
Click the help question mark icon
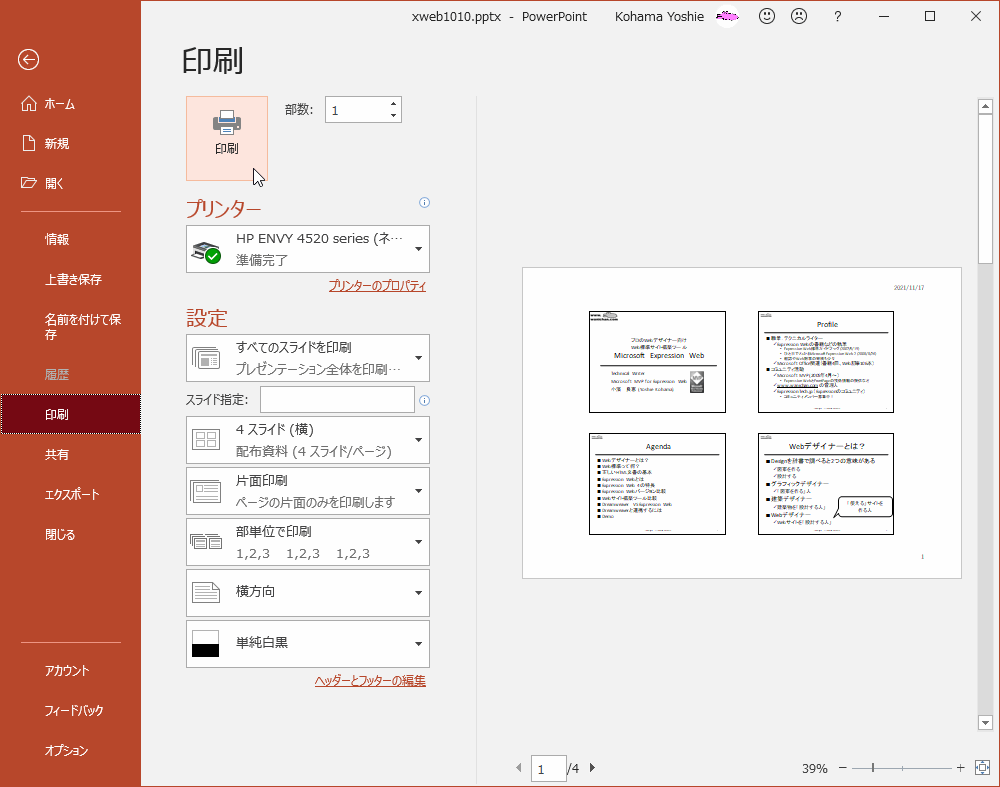pos(837,17)
